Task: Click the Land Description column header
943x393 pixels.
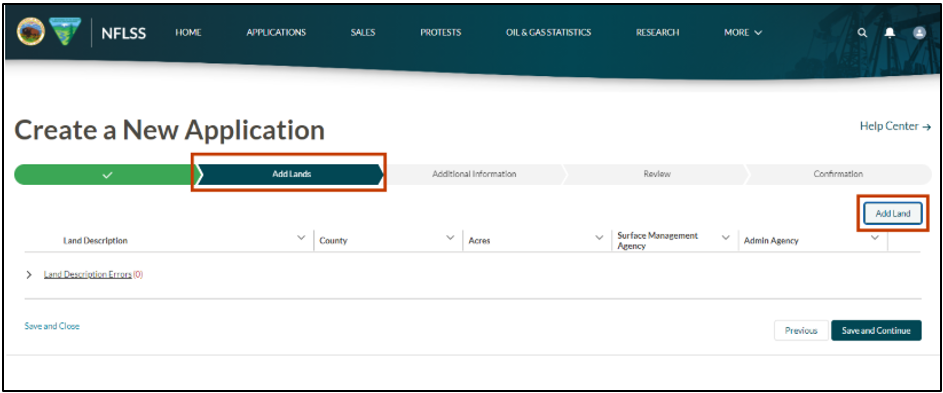Action: pos(96,241)
